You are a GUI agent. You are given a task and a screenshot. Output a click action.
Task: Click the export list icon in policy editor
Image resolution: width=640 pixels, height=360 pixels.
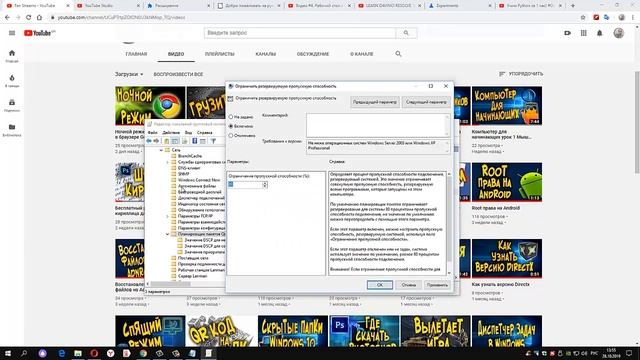pyautogui.click(x=184, y=141)
